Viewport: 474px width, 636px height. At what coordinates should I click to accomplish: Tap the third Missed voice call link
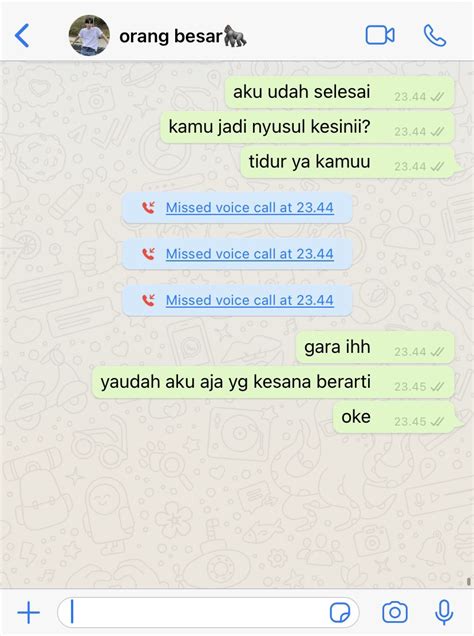click(250, 300)
